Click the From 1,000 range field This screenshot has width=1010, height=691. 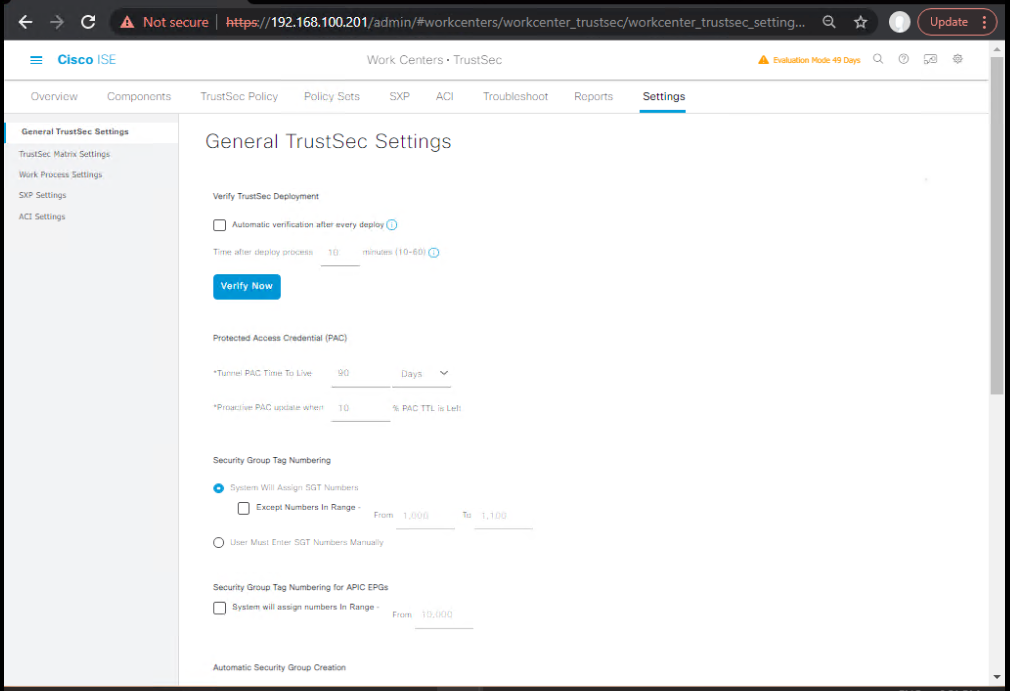pos(426,516)
